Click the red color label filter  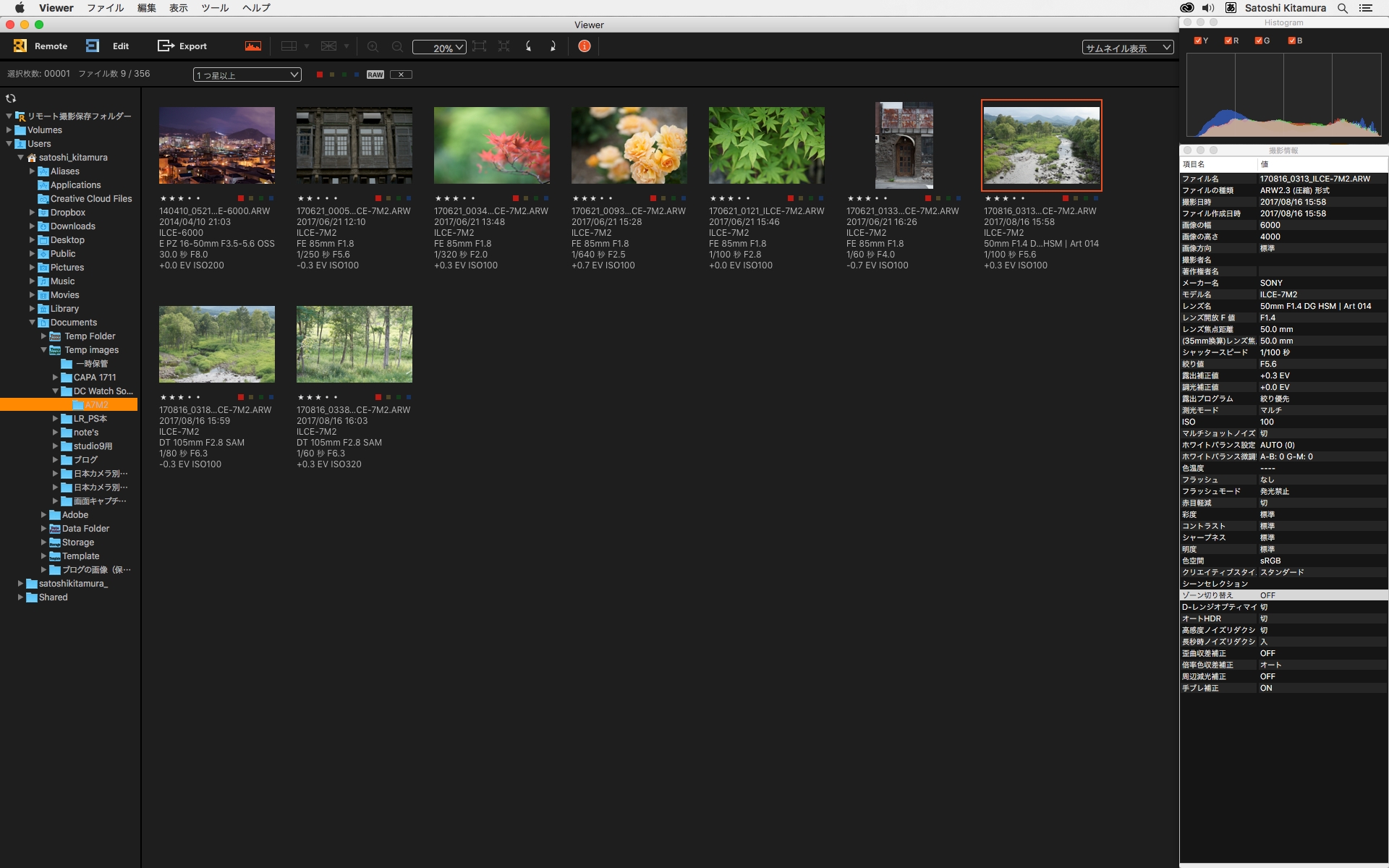[320, 75]
